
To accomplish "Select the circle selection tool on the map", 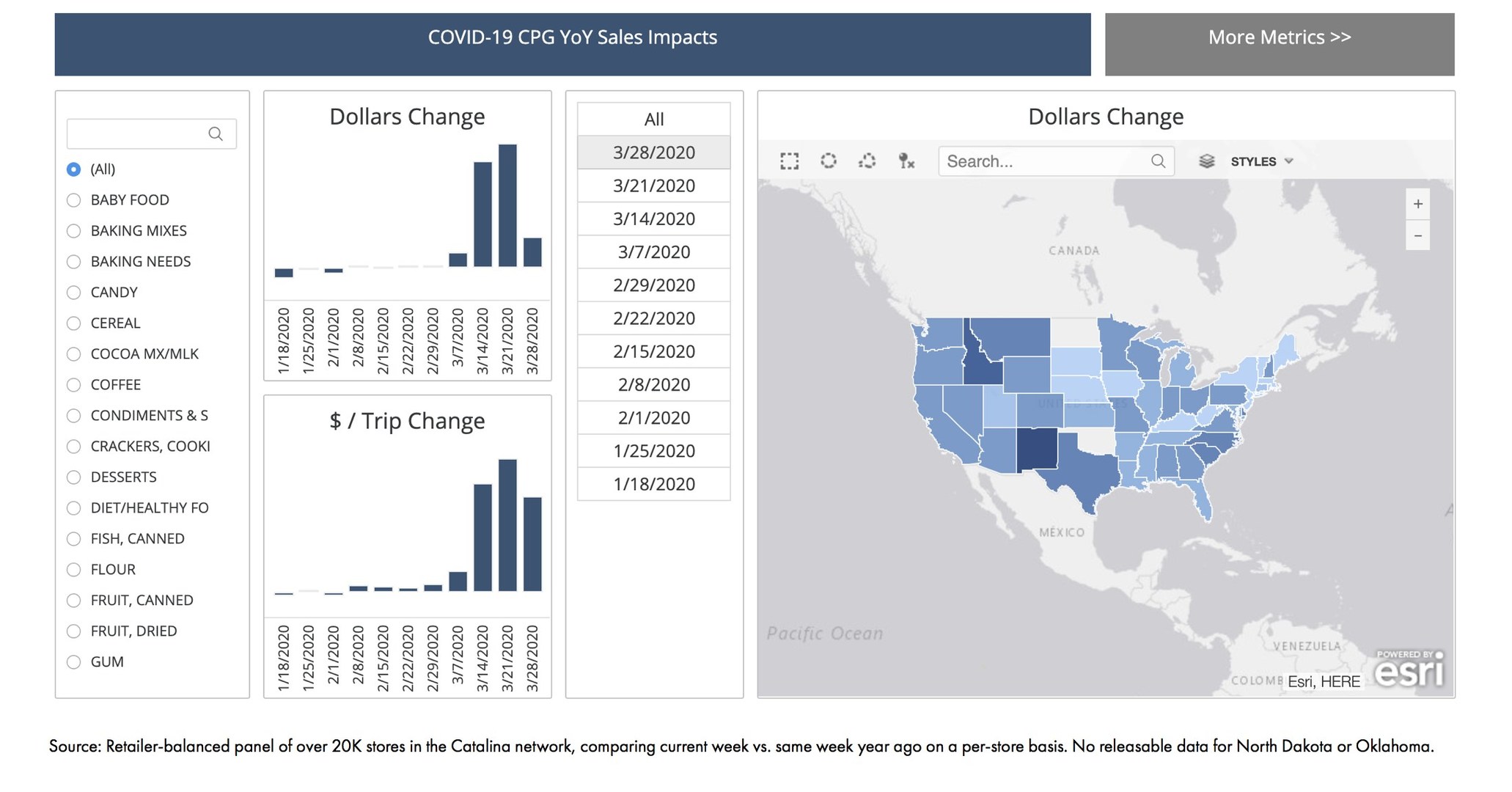I will coord(829,161).
